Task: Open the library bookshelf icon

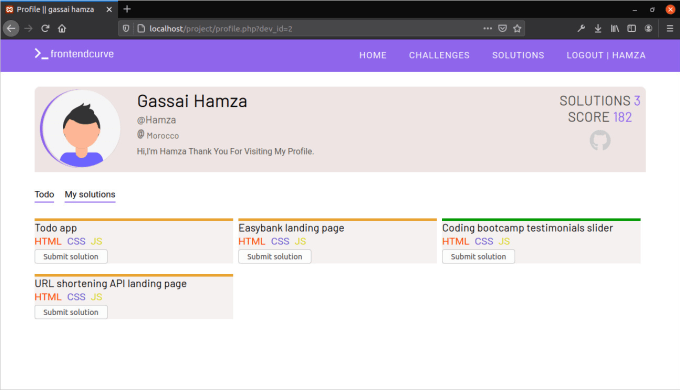Action: pyautogui.click(x=615, y=29)
